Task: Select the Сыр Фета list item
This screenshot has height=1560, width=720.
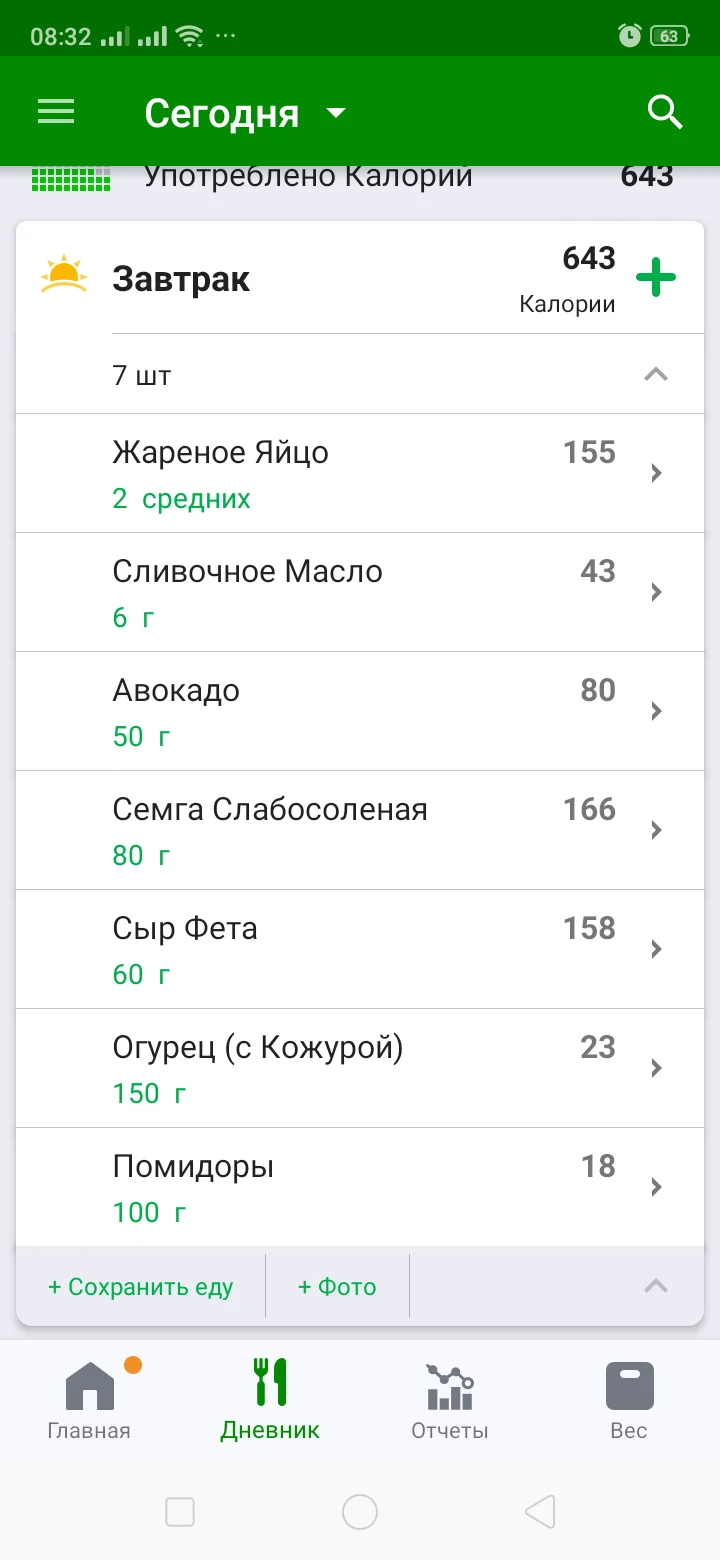Action: click(360, 949)
